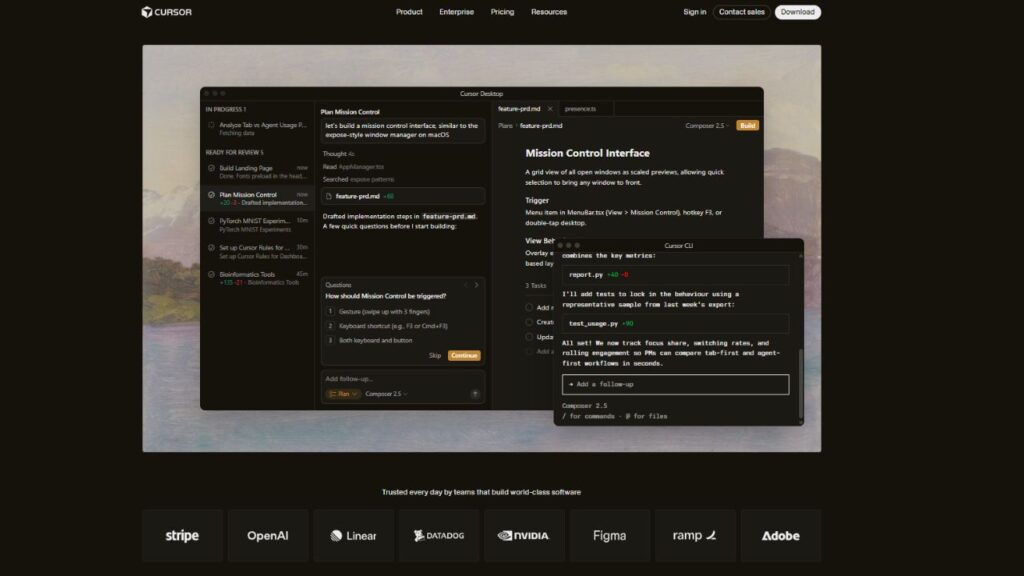
Task: Click the ramp logo card
Action: pos(696,536)
